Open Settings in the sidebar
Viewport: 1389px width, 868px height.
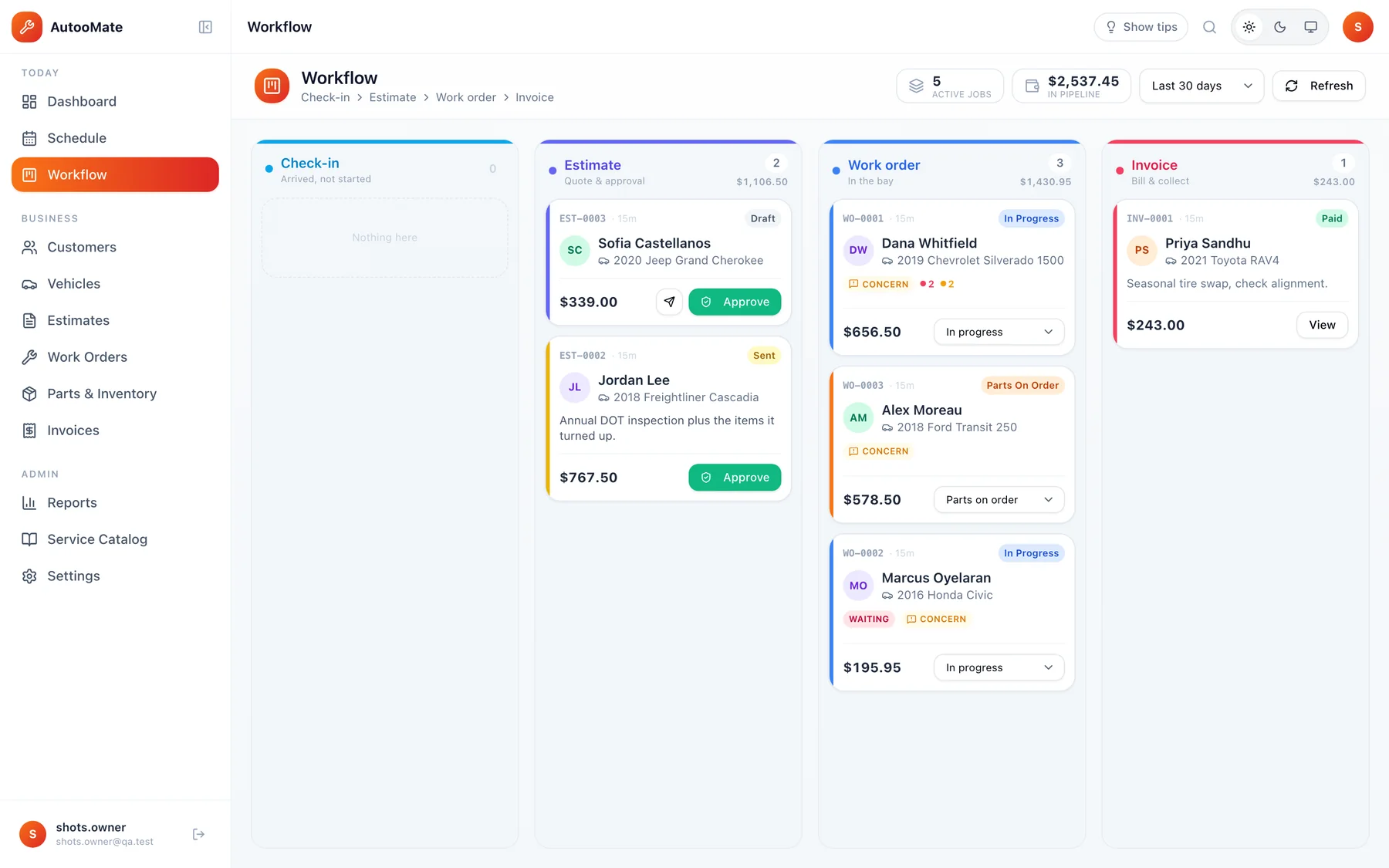[115, 576]
